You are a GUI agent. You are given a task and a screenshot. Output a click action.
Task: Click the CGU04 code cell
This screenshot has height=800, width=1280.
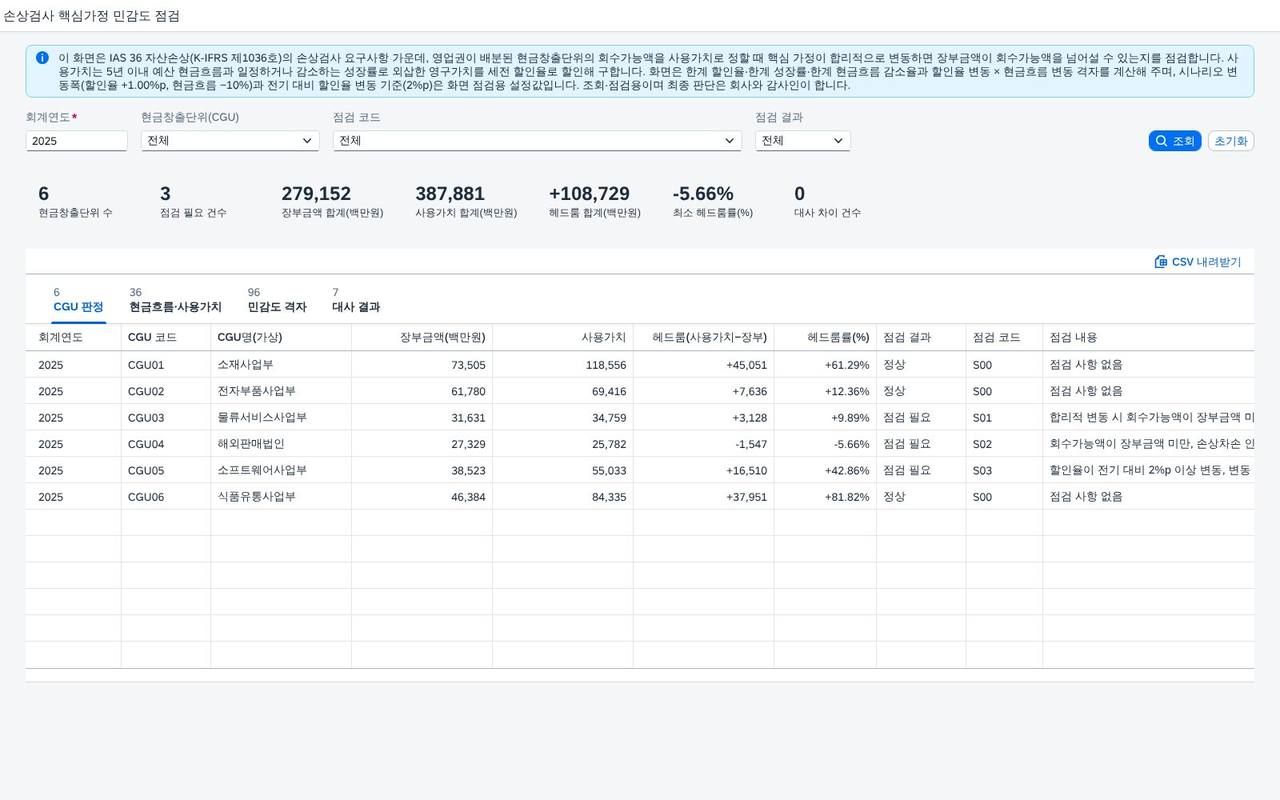click(x=166, y=444)
